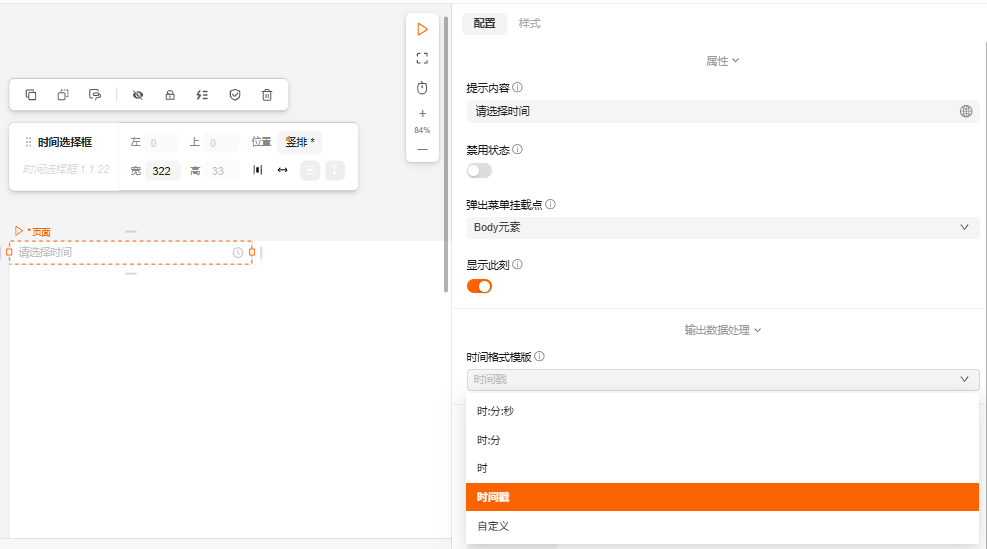Switch to the 样式 tab
Screen dimensions: 987x549
point(529,23)
